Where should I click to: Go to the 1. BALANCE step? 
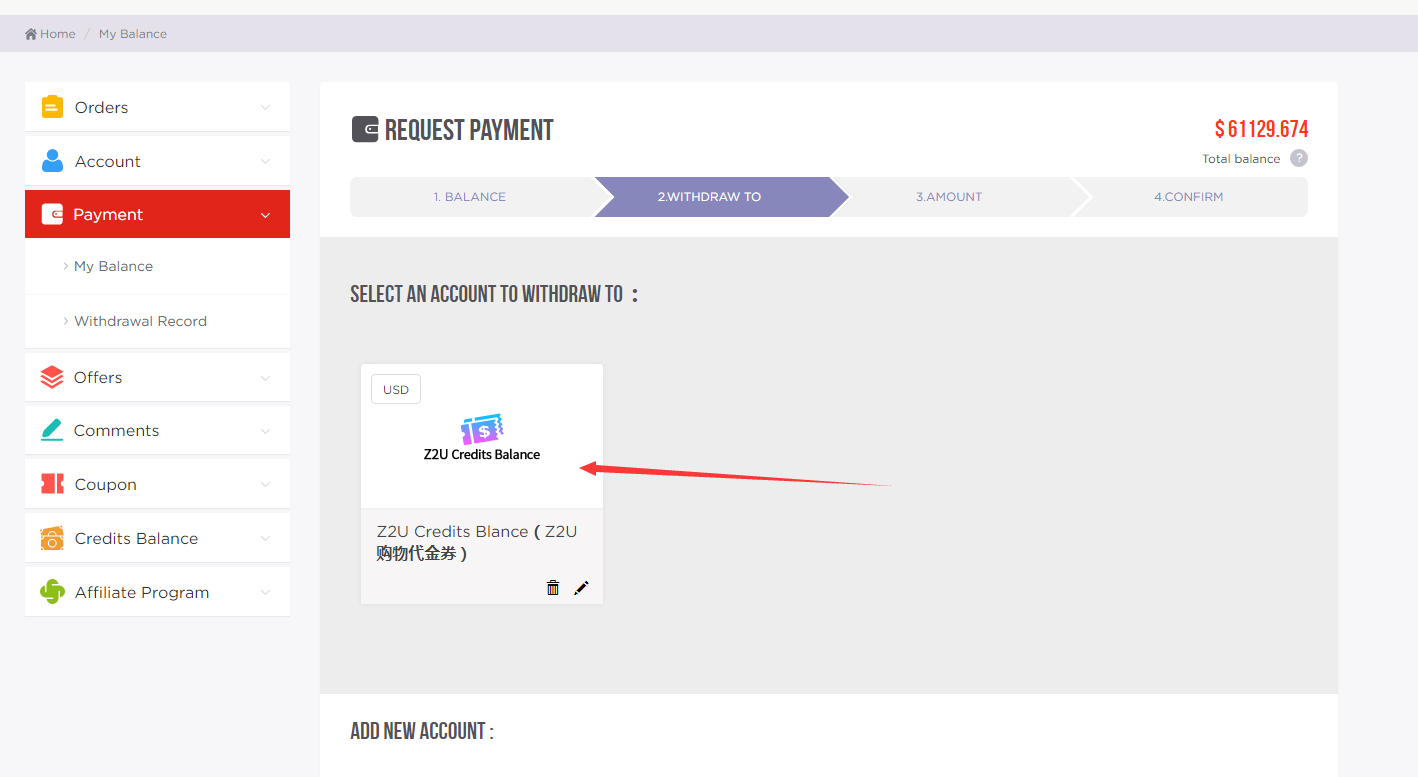point(469,197)
